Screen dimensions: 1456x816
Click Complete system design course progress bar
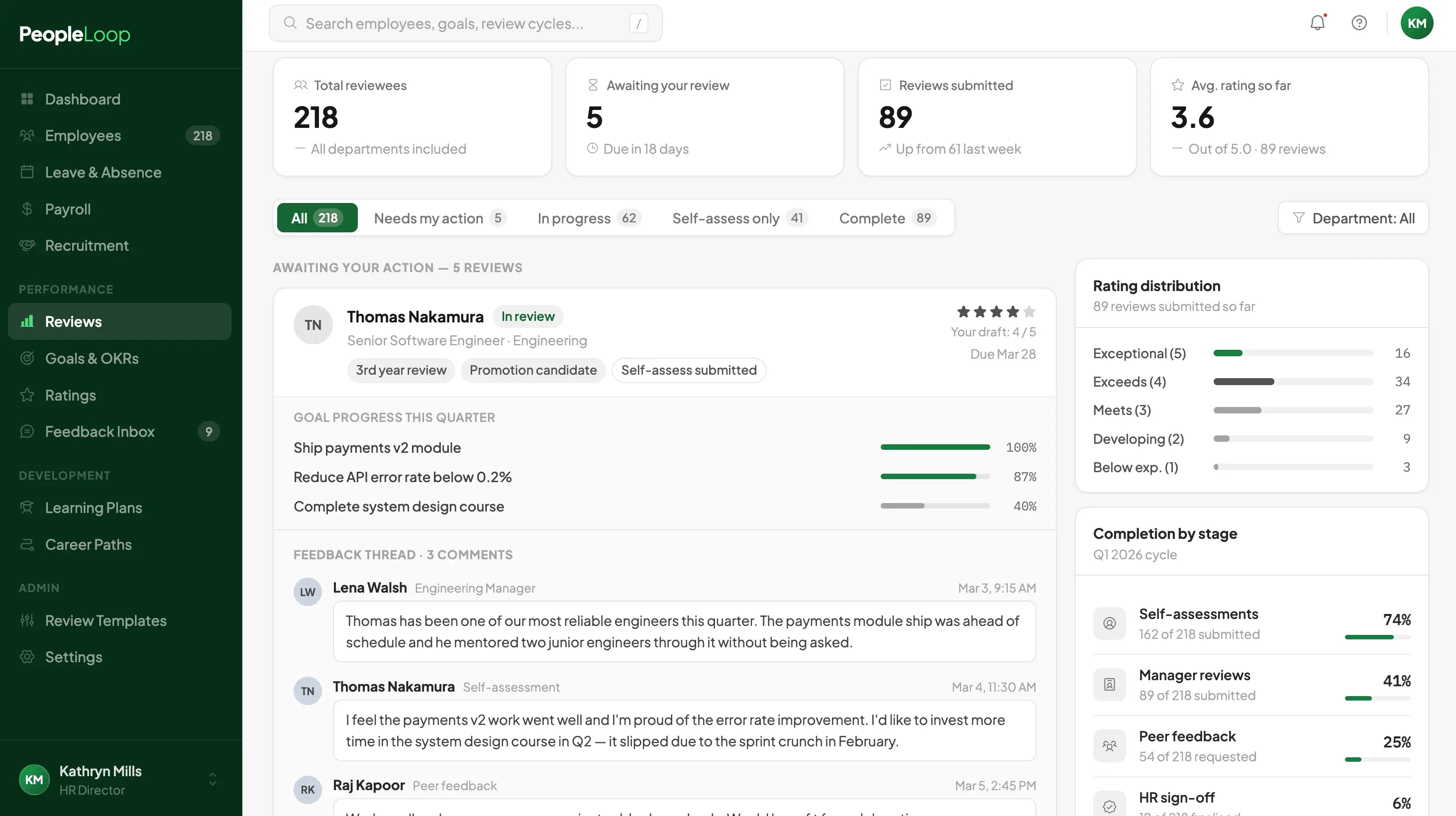[935, 506]
